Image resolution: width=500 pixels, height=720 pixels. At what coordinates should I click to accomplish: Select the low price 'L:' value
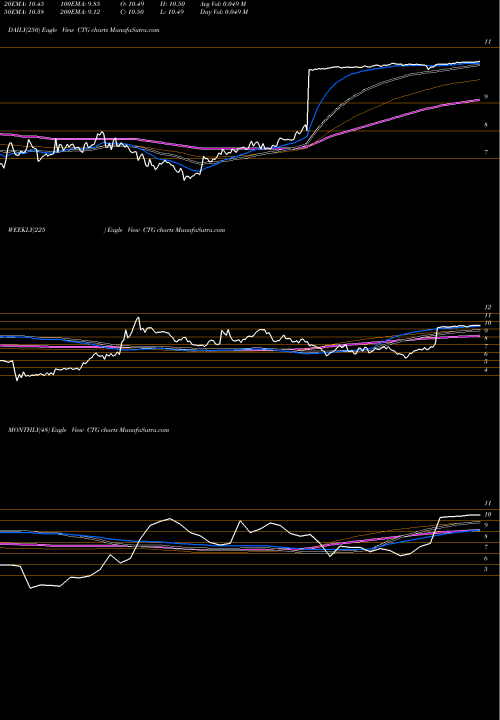click(x=173, y=12)
